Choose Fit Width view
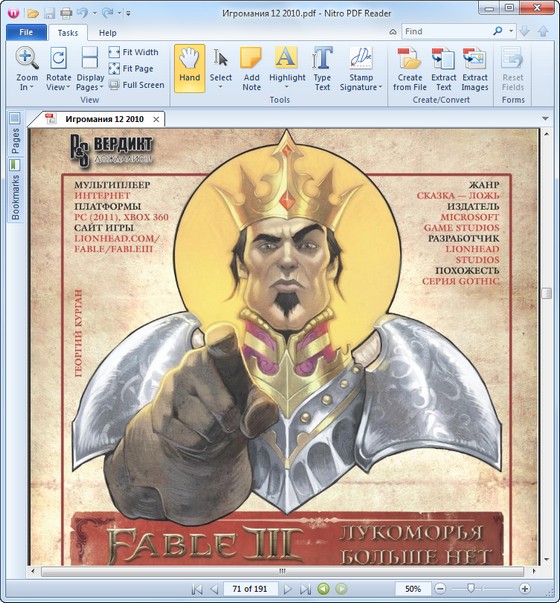The height and width of the screenshot is (603, 560). [x=133, y=52]
